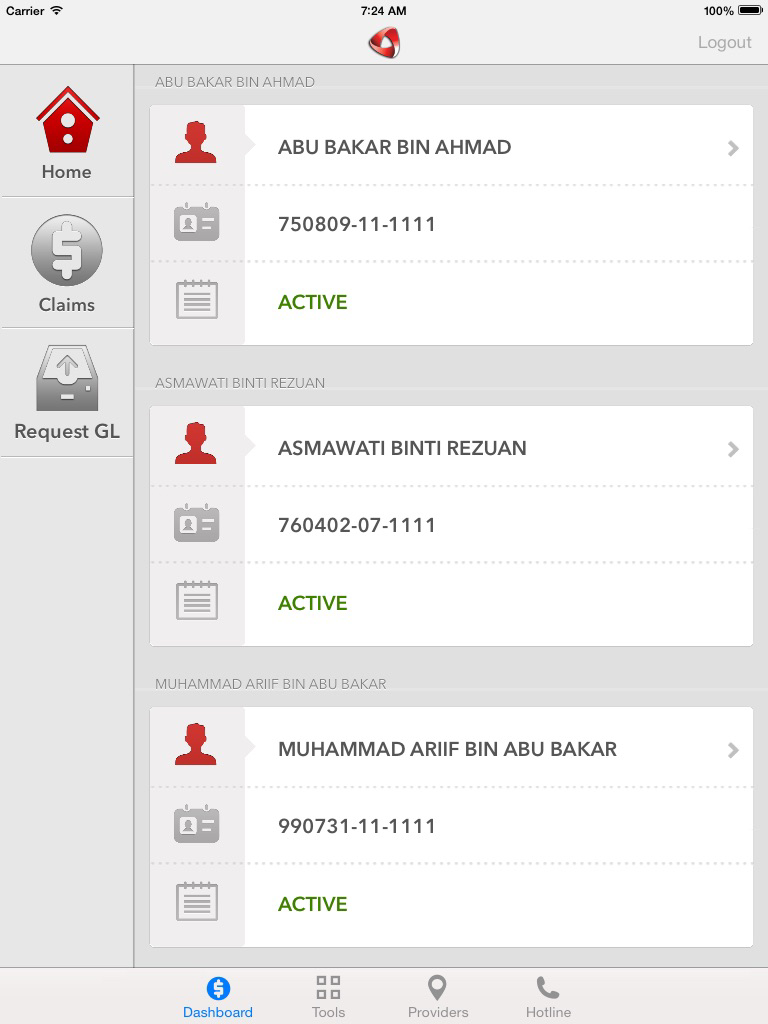Expand Abu Bakar Bin Ahmad details chevron
The image size is (768, 1024).
click(733, 148)
